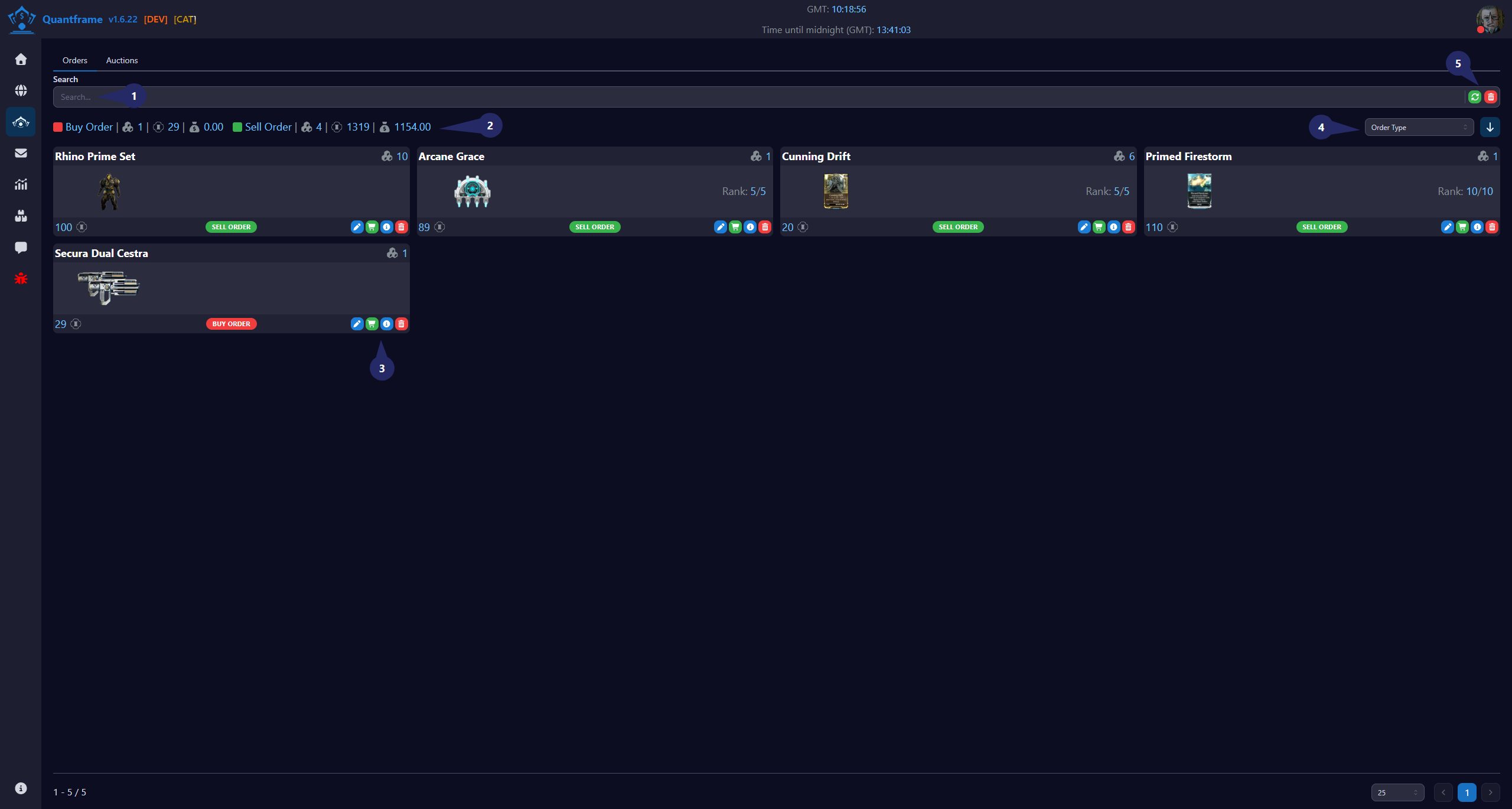Click the next page arrow
This screenshot has height=809, width=1512.
click(1491, 792)
